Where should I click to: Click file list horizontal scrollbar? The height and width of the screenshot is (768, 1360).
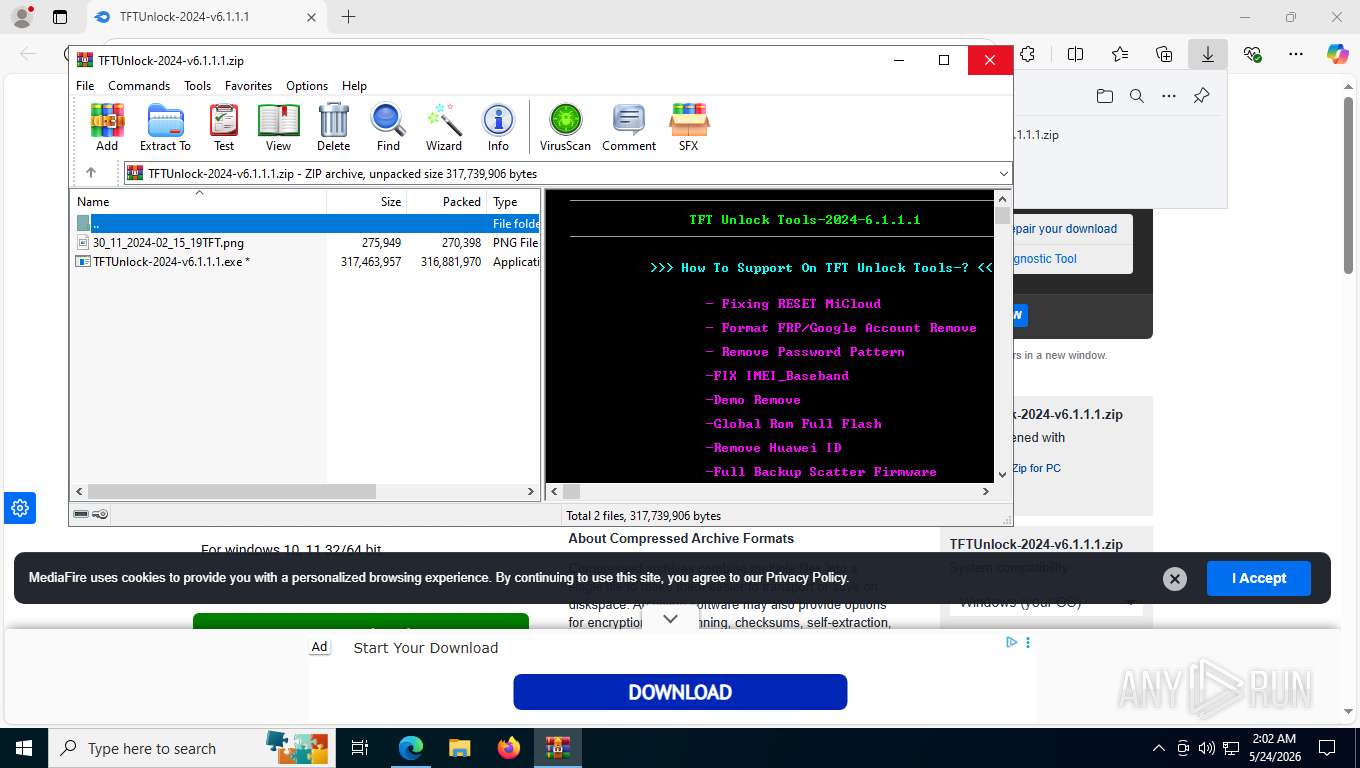click(232, 492)
